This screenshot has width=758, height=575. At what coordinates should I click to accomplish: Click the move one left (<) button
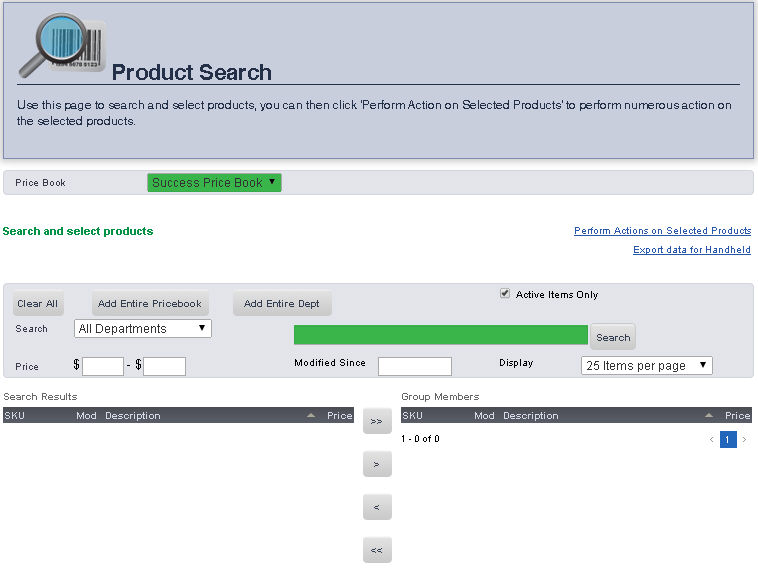pyautogui.click(x=377, y=508)
